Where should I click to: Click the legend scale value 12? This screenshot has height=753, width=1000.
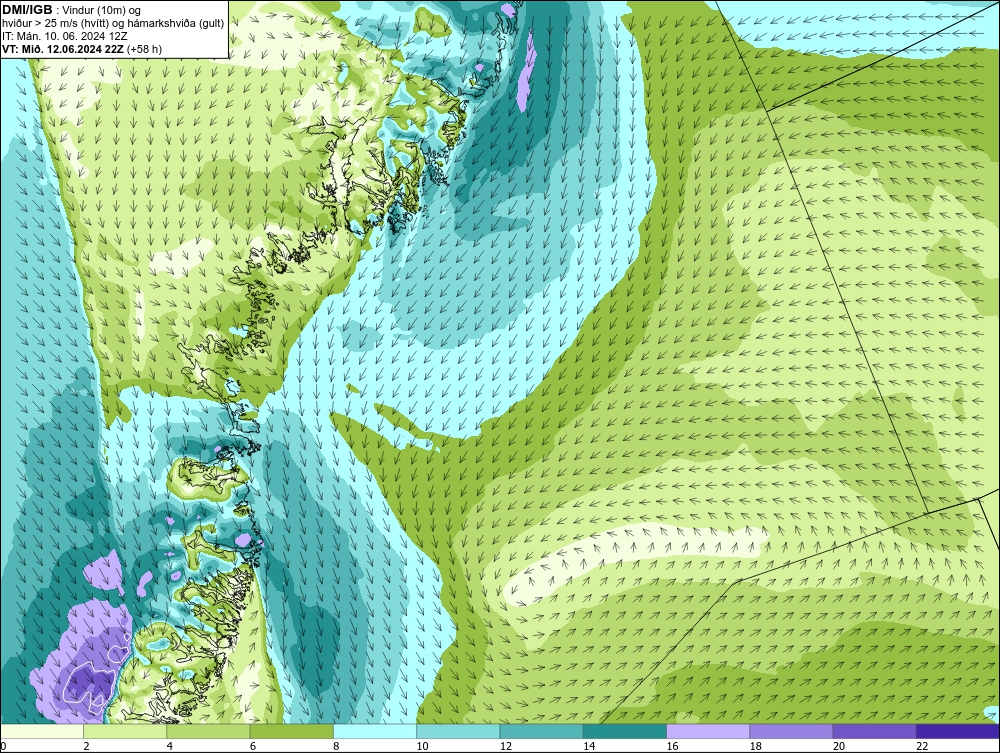click(x=506, y=747)
